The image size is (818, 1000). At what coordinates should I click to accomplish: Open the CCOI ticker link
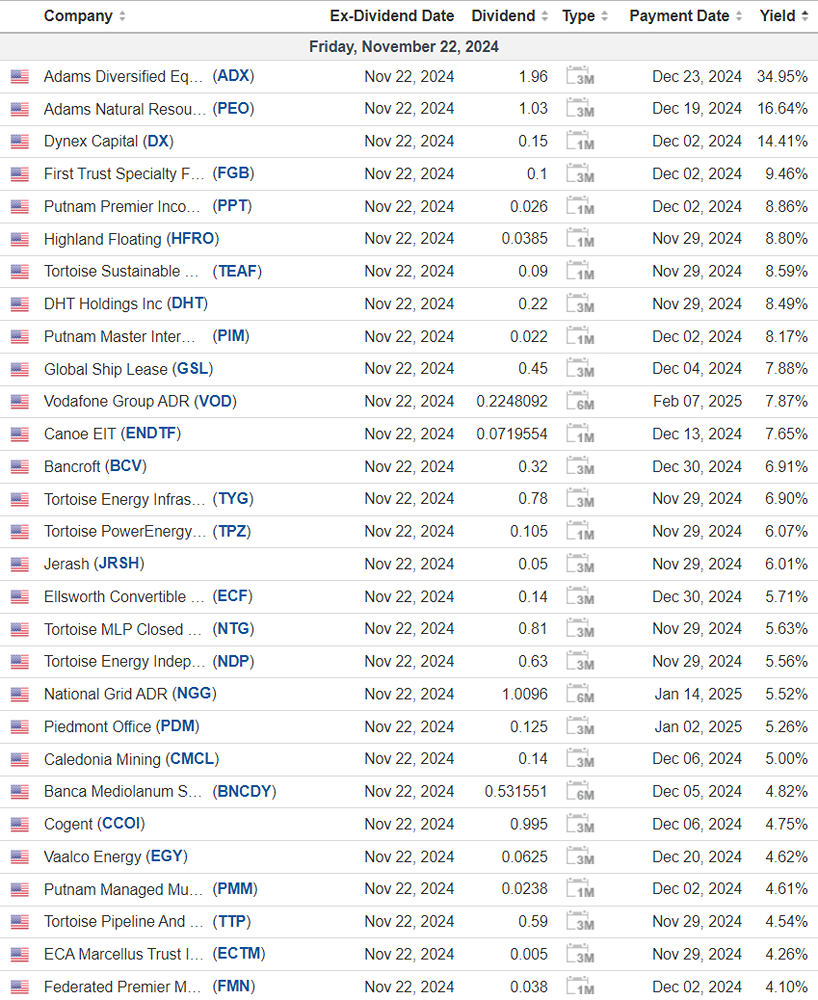tap(123, 824)
